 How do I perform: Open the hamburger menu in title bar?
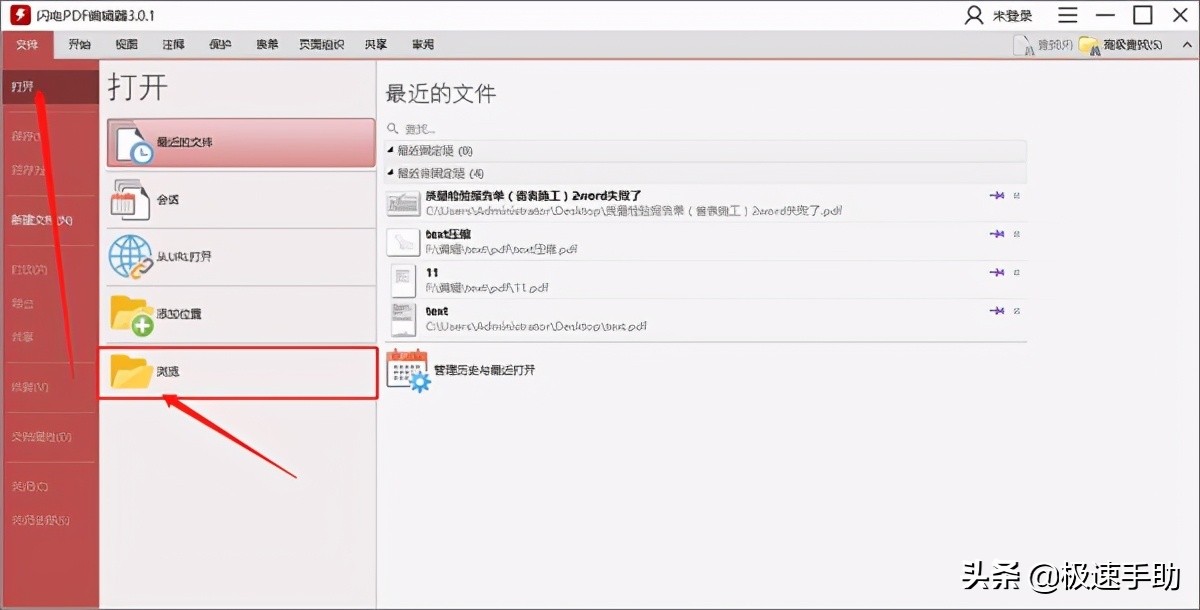click(1068, 15)
